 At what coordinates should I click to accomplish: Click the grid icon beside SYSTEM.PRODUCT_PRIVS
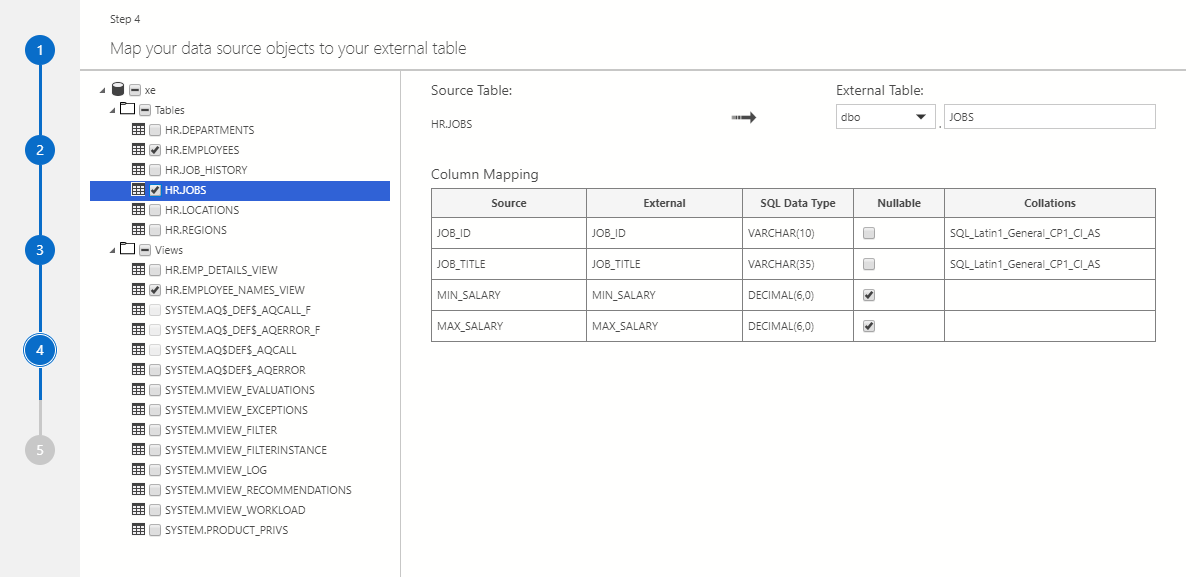coord(138,529)
